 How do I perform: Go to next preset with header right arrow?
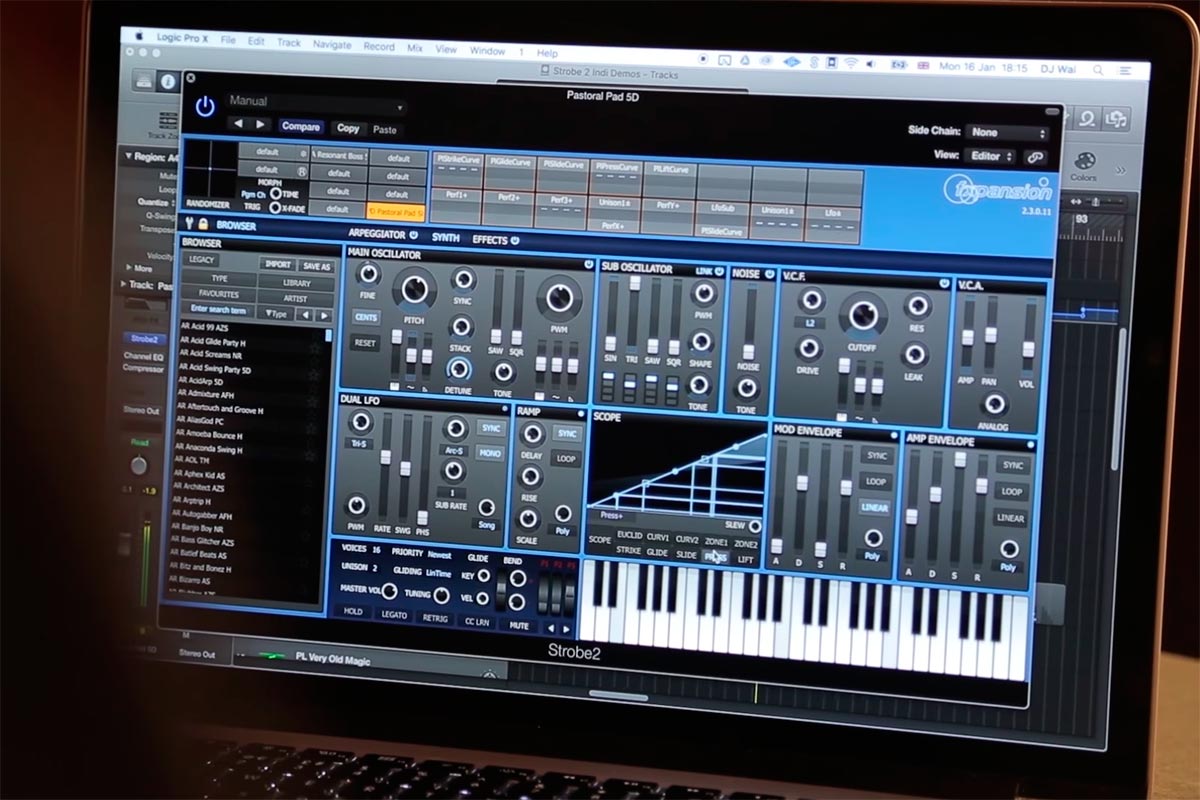coord(261,125)
